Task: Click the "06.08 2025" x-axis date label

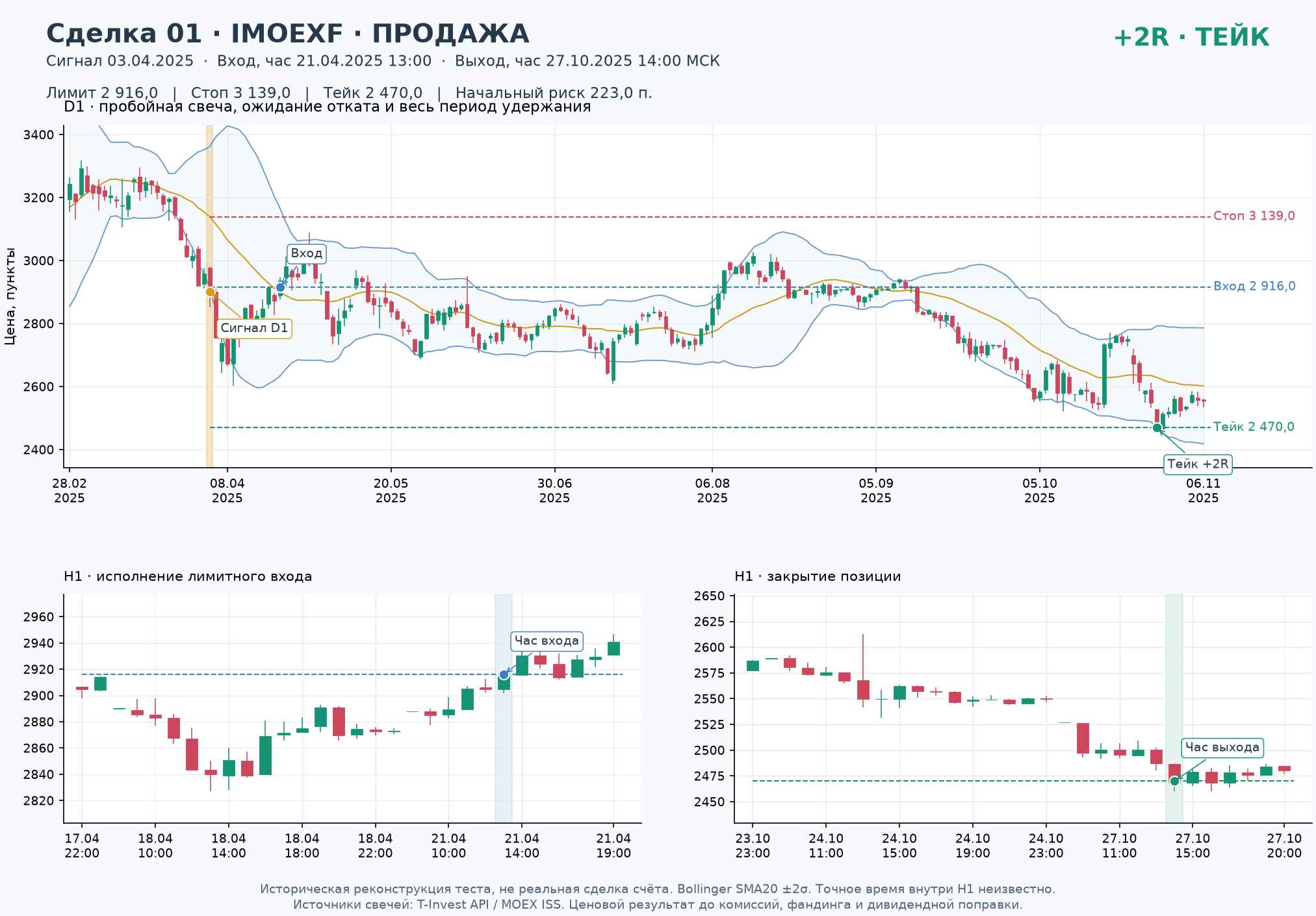Action: tap(712, 491)
